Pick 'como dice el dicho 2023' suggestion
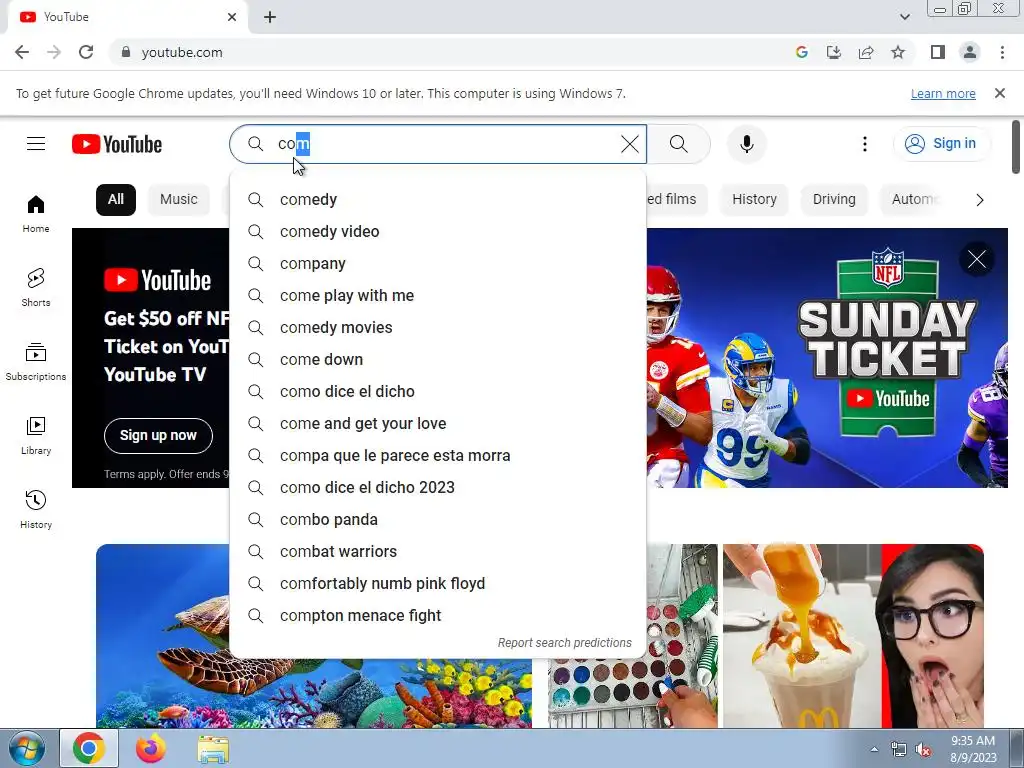This screenshot has height=768, width=1024. pos(438,488)
